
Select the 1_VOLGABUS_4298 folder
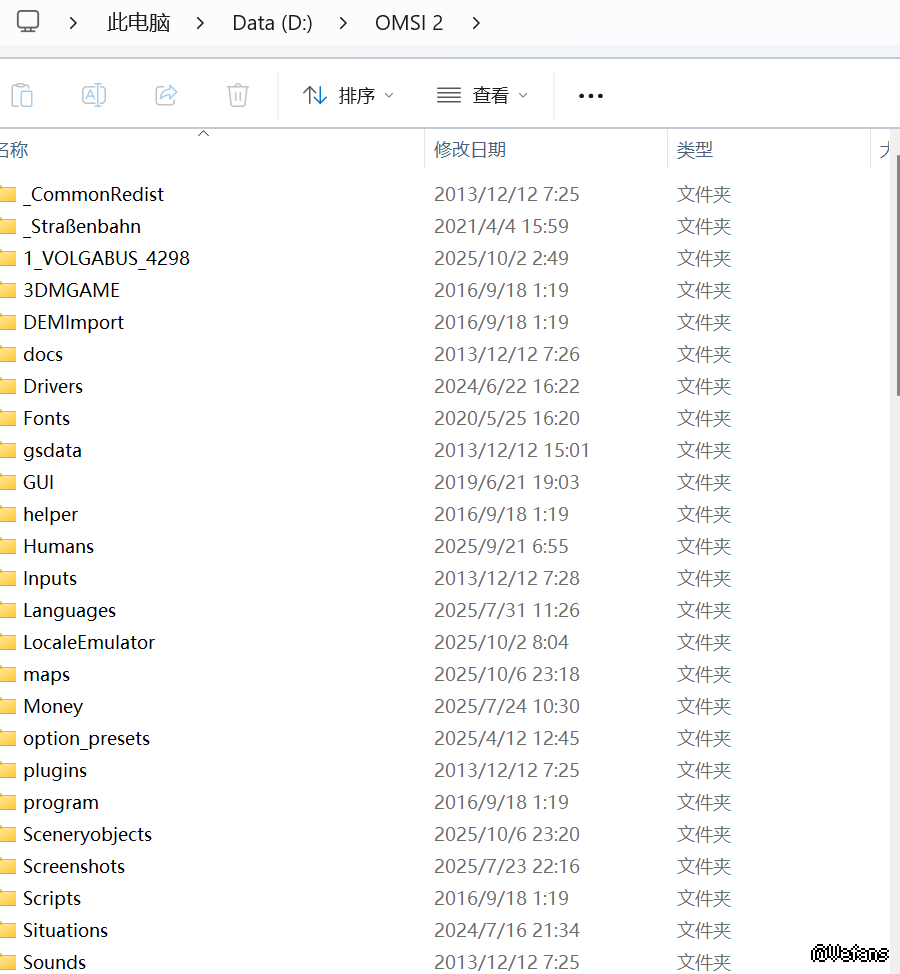click(106, 258)
